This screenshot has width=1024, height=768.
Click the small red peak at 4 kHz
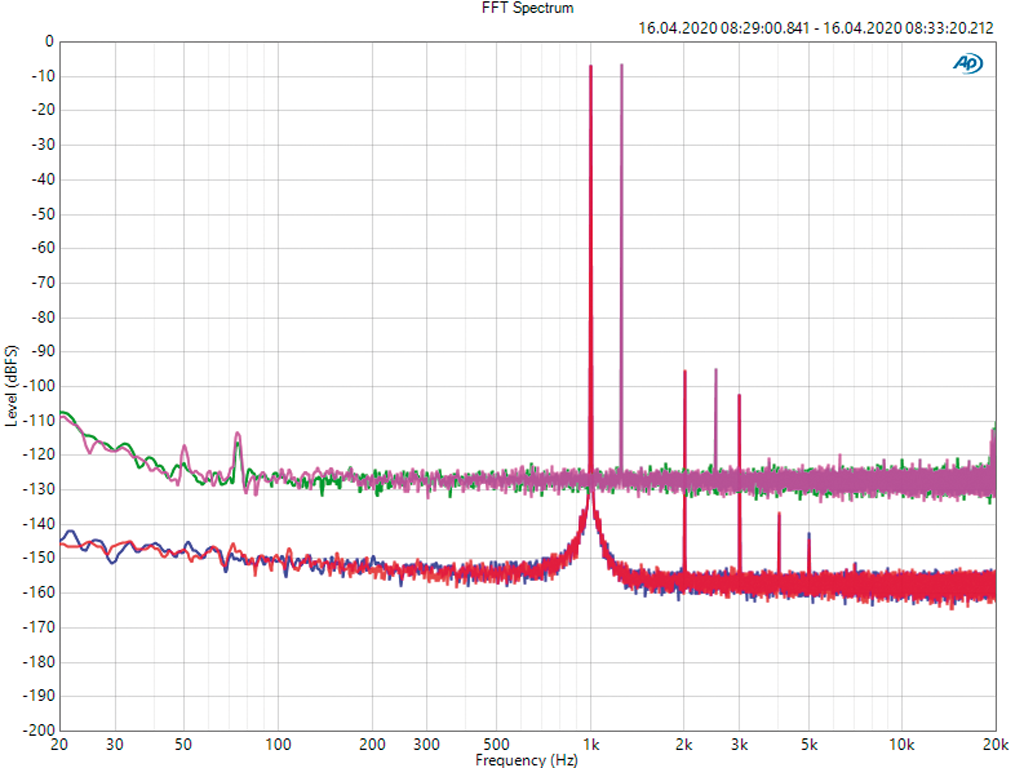pos(779,514)
